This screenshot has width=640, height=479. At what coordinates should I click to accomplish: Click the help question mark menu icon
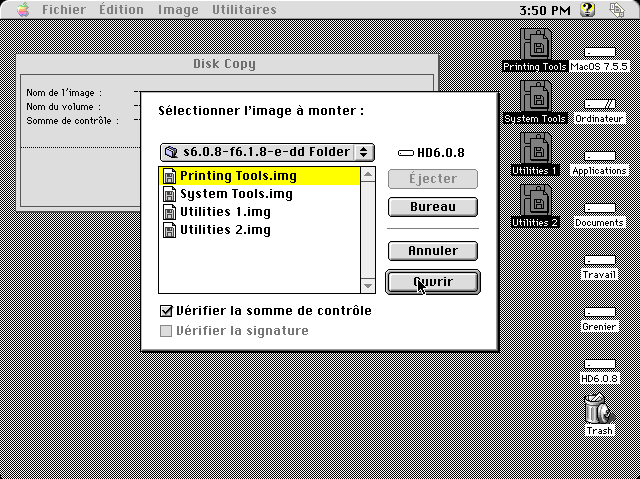[588, 10]
